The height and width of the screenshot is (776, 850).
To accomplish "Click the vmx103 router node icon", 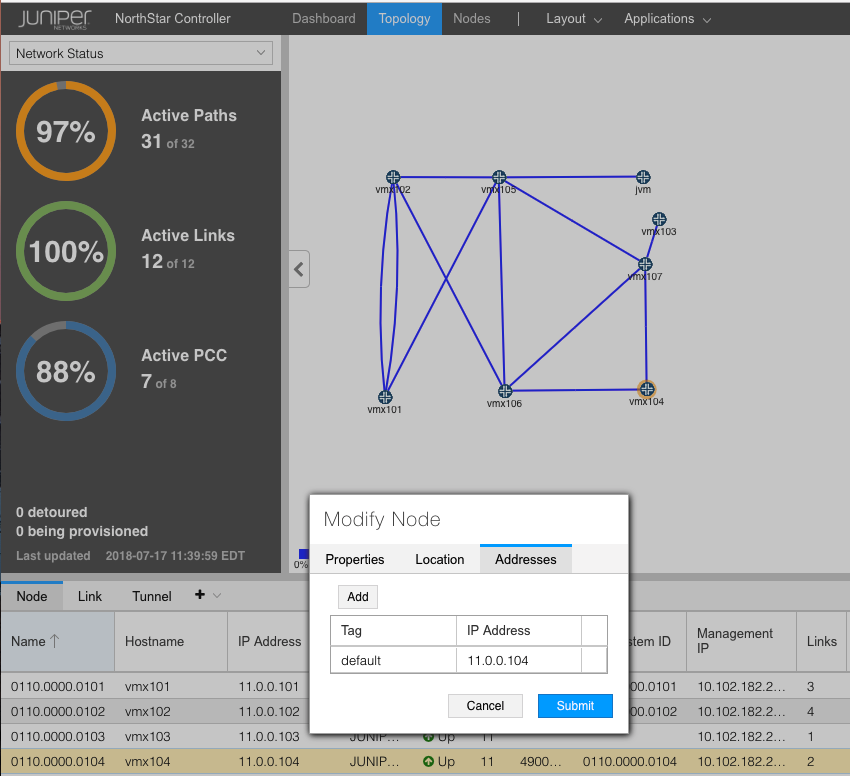I will pyautogui.click(x=659, y=219).
